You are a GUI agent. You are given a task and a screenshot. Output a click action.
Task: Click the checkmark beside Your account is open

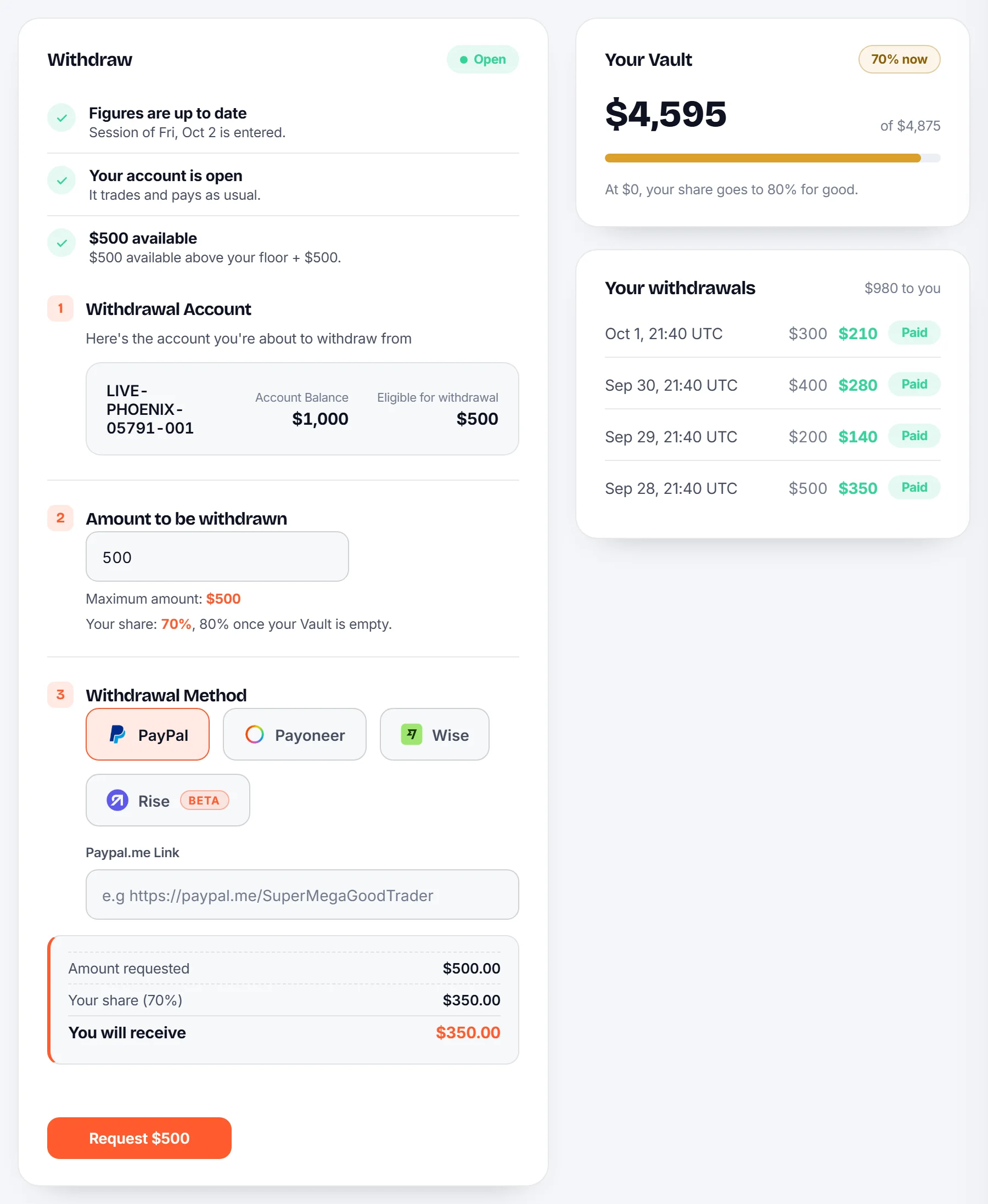coord(61,181)
